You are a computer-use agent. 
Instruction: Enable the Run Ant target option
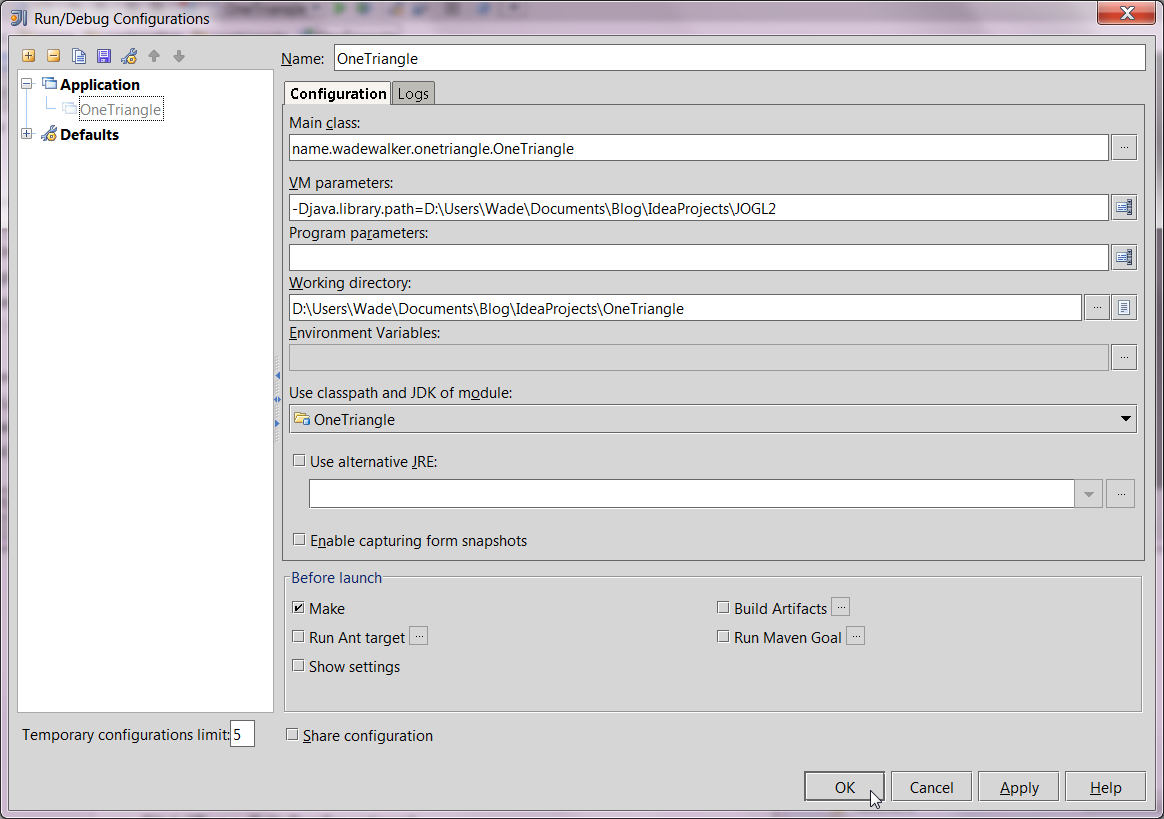[x=297, y=636]
